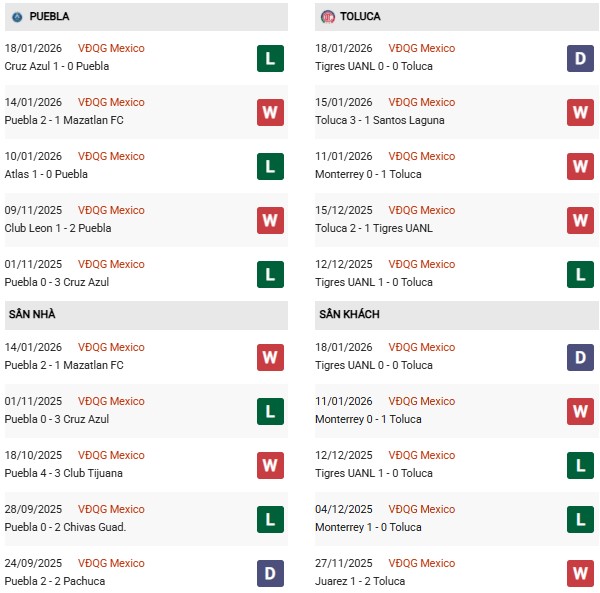Click the L badge for Puebla 0-2 Chivas Guad.
Image resolution: width=600 pixels, height=593 pixels.
click(x=270, y=518)
